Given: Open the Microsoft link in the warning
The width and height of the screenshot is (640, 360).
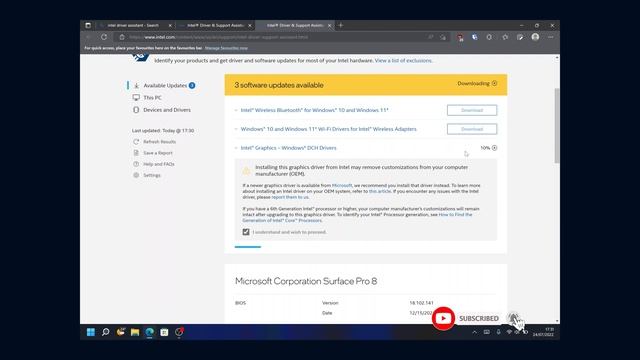Looking at the screenshot, I should point(342,185).
